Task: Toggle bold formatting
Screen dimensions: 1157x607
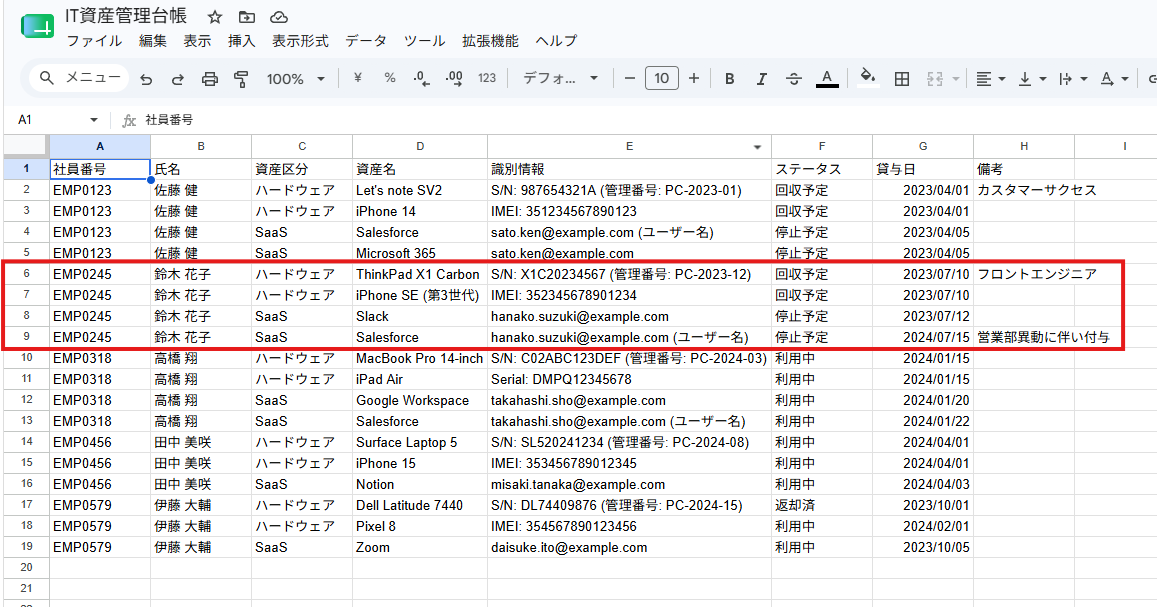Action: [729, 78]
